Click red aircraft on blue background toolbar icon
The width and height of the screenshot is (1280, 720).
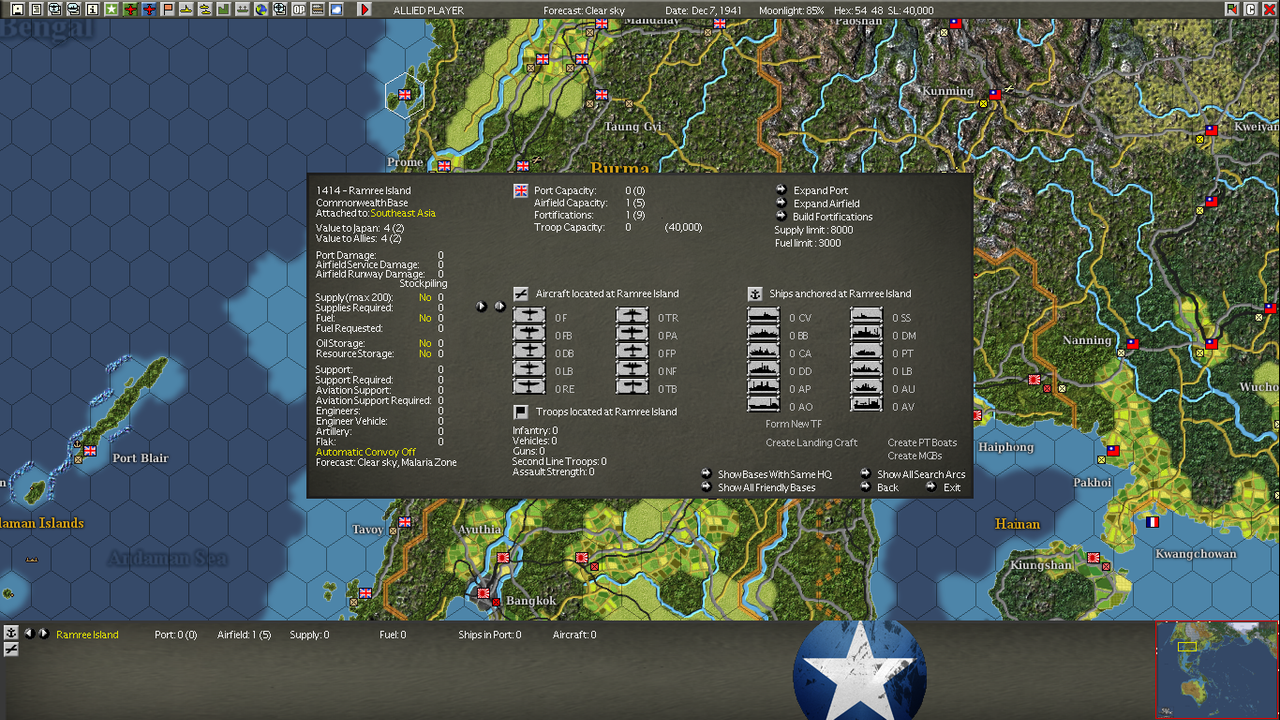pyautogui.click(x=149, y=9)
